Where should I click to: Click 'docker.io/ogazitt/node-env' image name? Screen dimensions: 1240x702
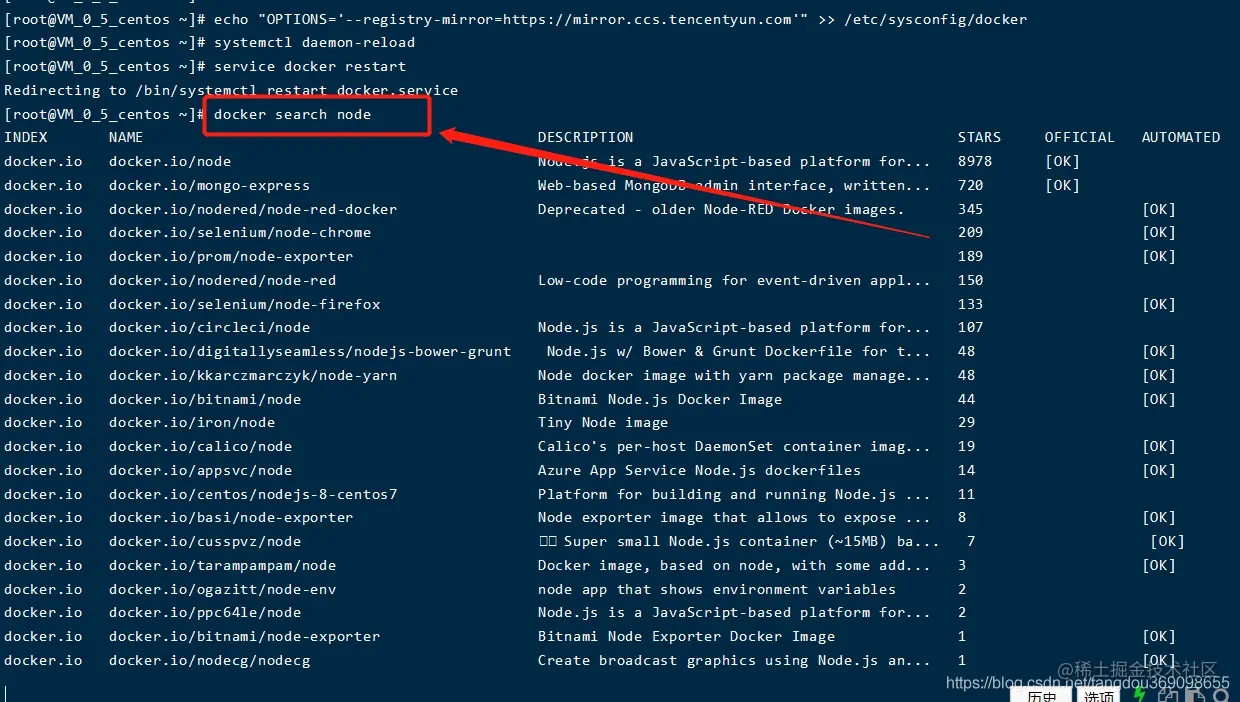pos(222,589)
